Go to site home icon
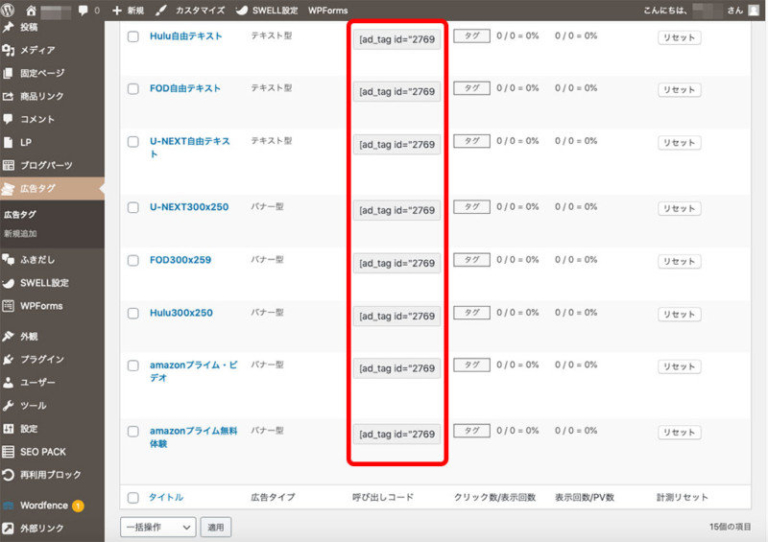This screenshot has width=768, height=542. coord(31,10)
